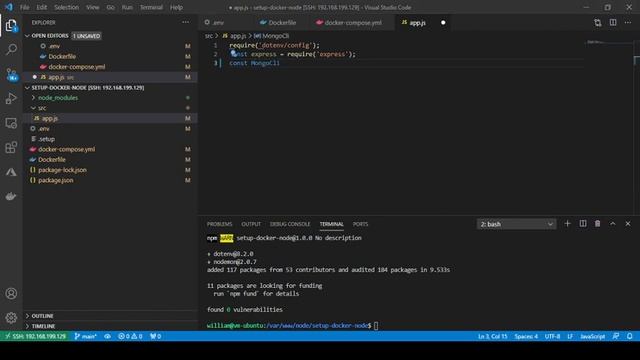This screenshot has width=640, height=360.
Task: Open Remote Explorer icon in activity bar
Action: coord(11,123)
